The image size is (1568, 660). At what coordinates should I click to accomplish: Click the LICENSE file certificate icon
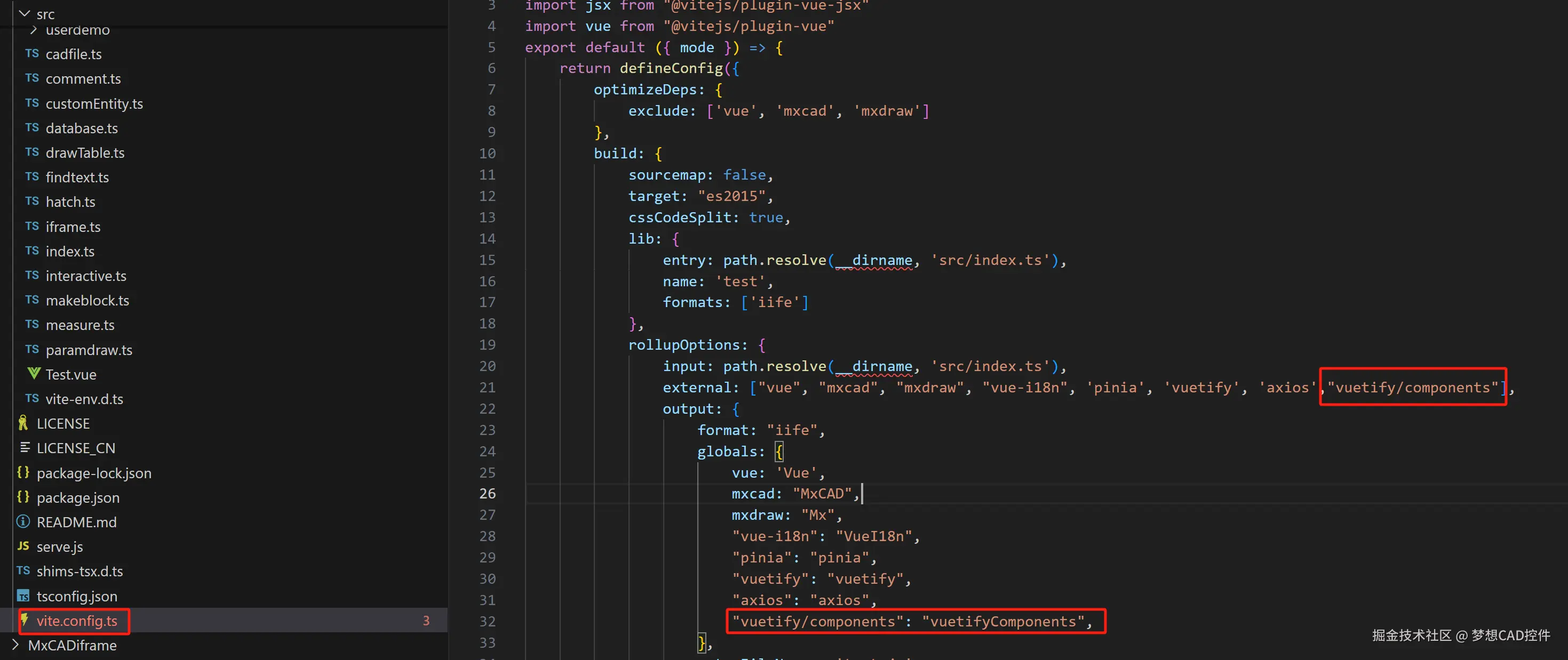pyautogui.click(x=23, y=423)
